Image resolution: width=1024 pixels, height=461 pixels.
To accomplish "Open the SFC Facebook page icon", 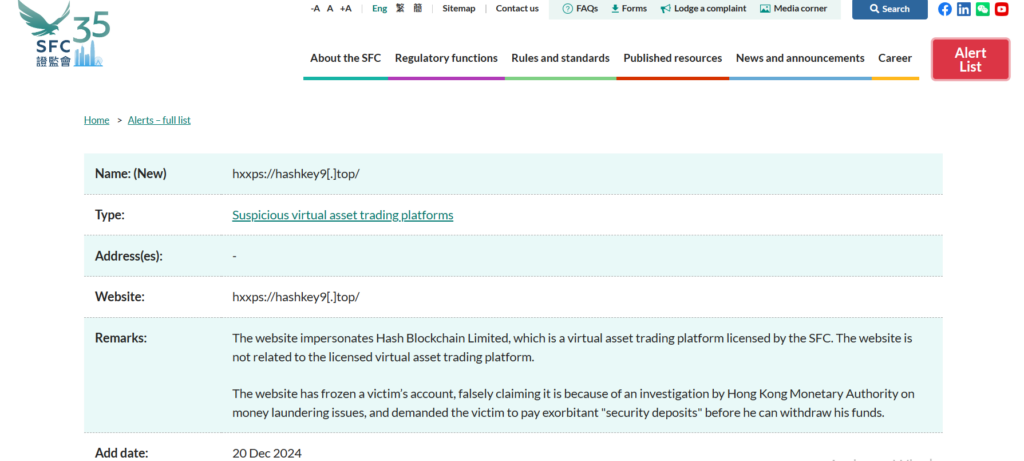I will [x=944, y=9].
